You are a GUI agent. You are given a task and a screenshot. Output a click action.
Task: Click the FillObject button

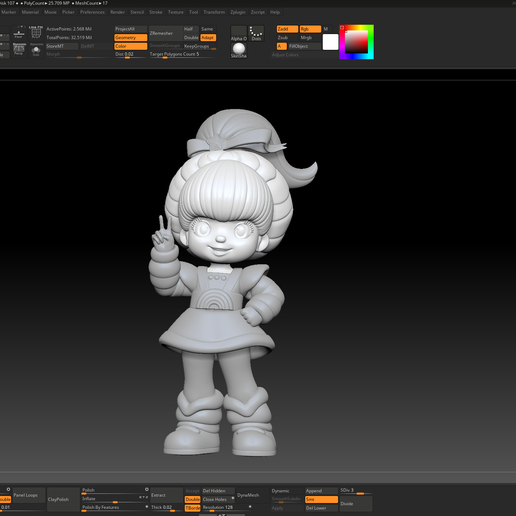click(304, 46)
